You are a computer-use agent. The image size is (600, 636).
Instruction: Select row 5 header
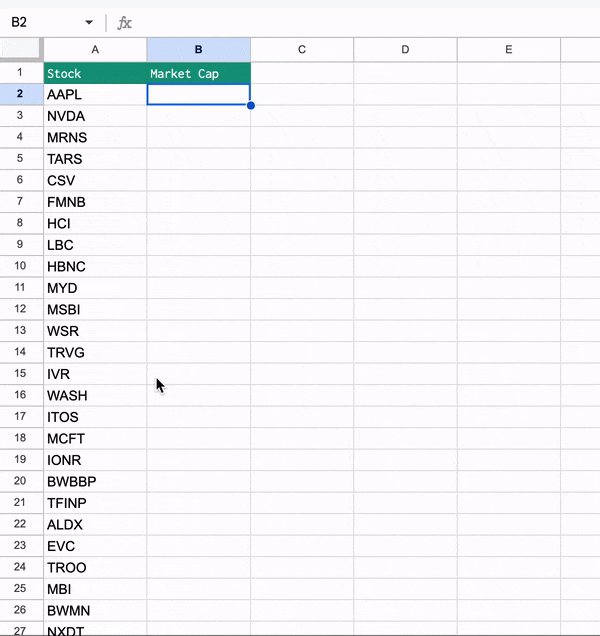[20, 159]
